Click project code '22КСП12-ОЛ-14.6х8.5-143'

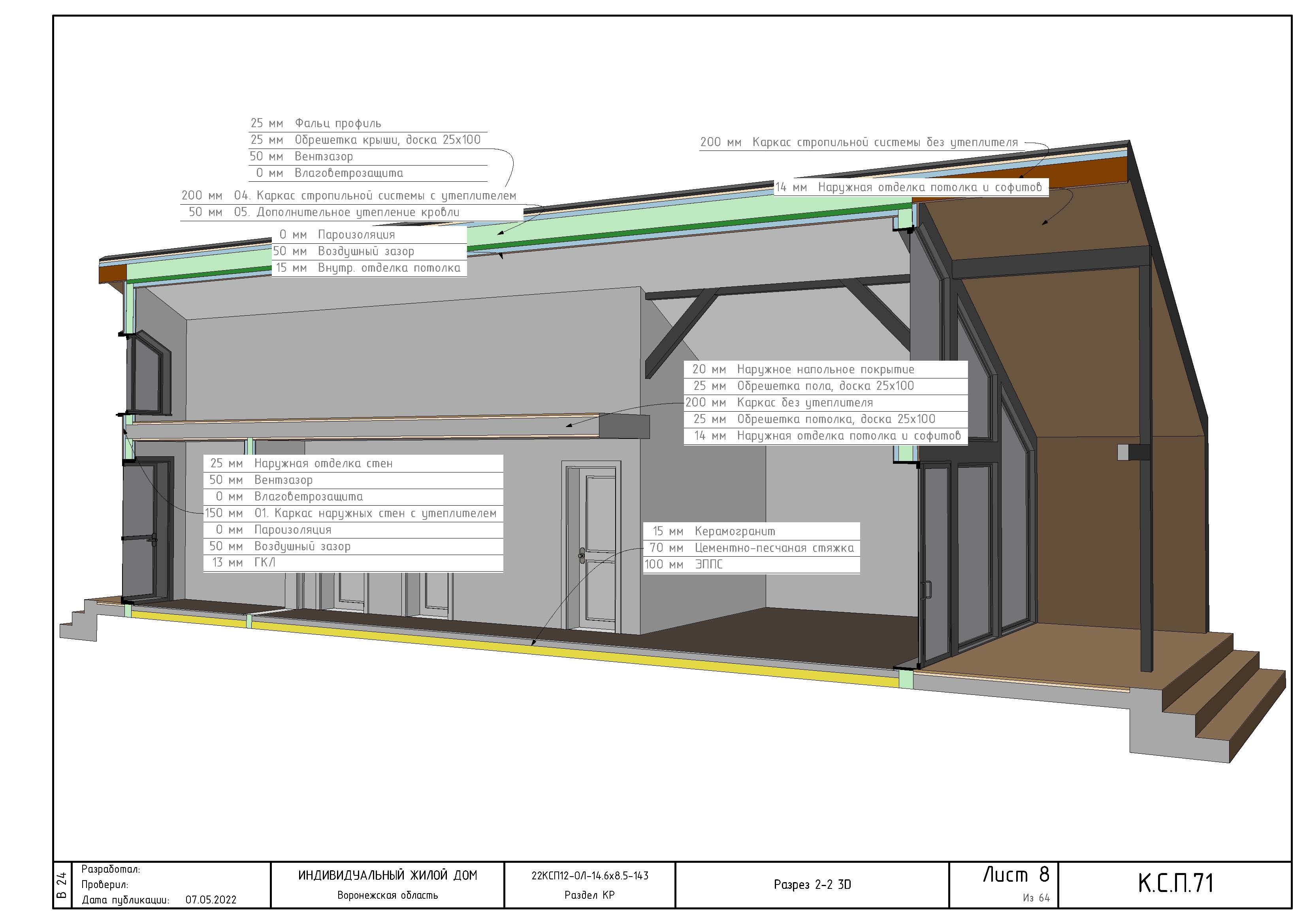pyautogui.click(x=590, y=876)
